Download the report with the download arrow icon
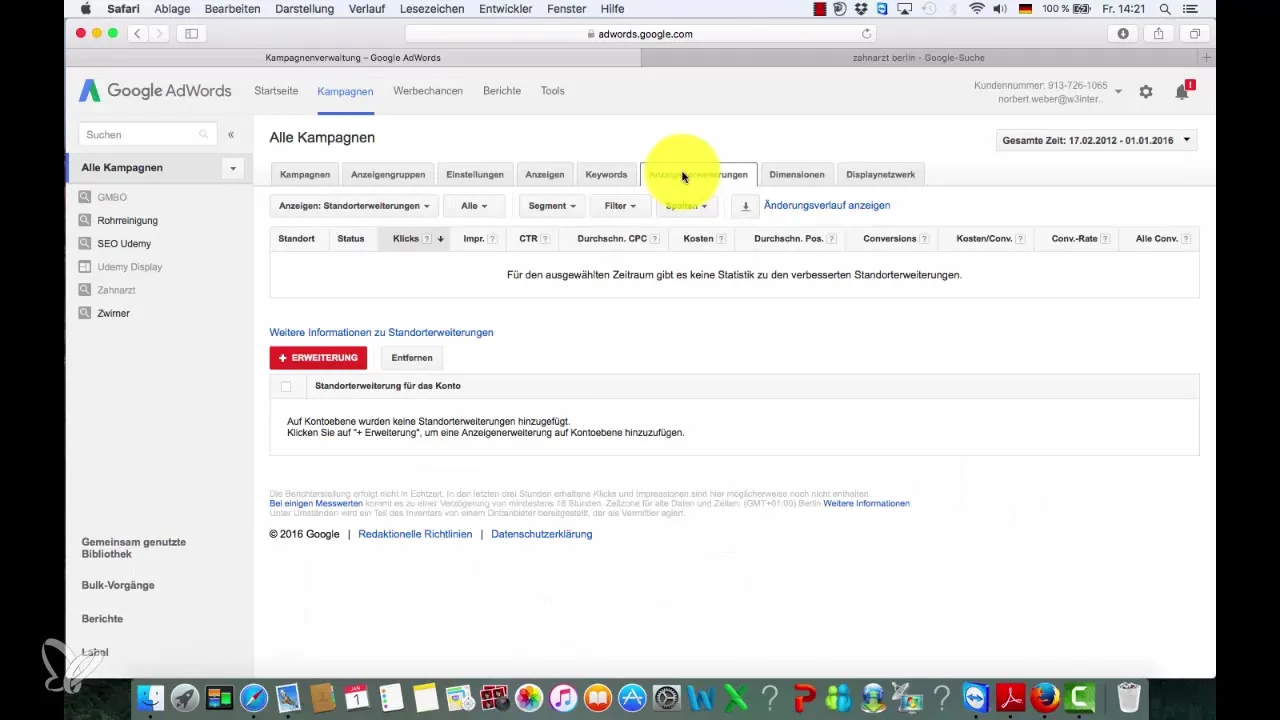 pos(745,206)
